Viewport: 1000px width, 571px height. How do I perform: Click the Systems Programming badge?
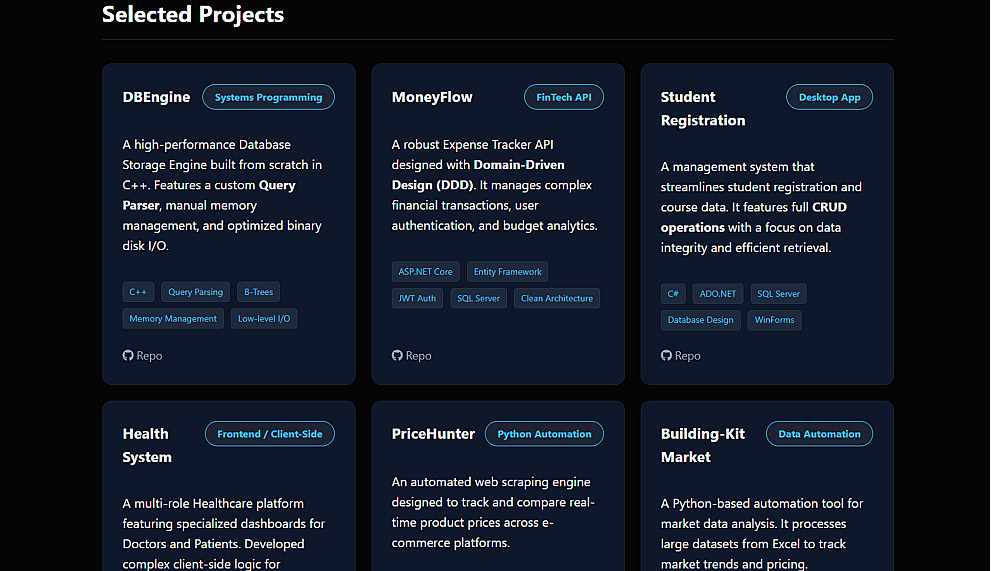coord(268,97)
